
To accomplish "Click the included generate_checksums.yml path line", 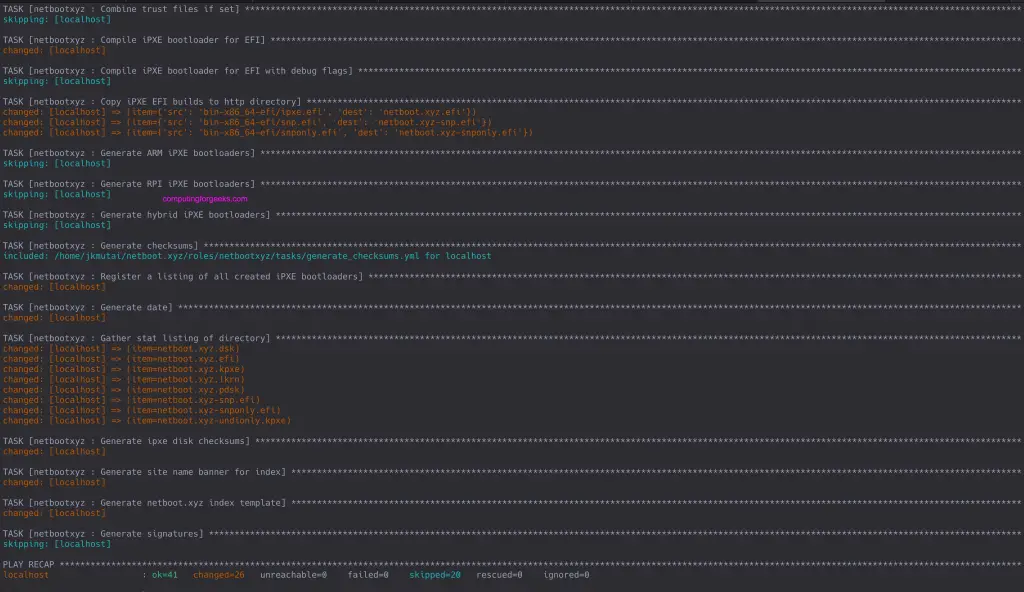I will [x=247, y=256].
